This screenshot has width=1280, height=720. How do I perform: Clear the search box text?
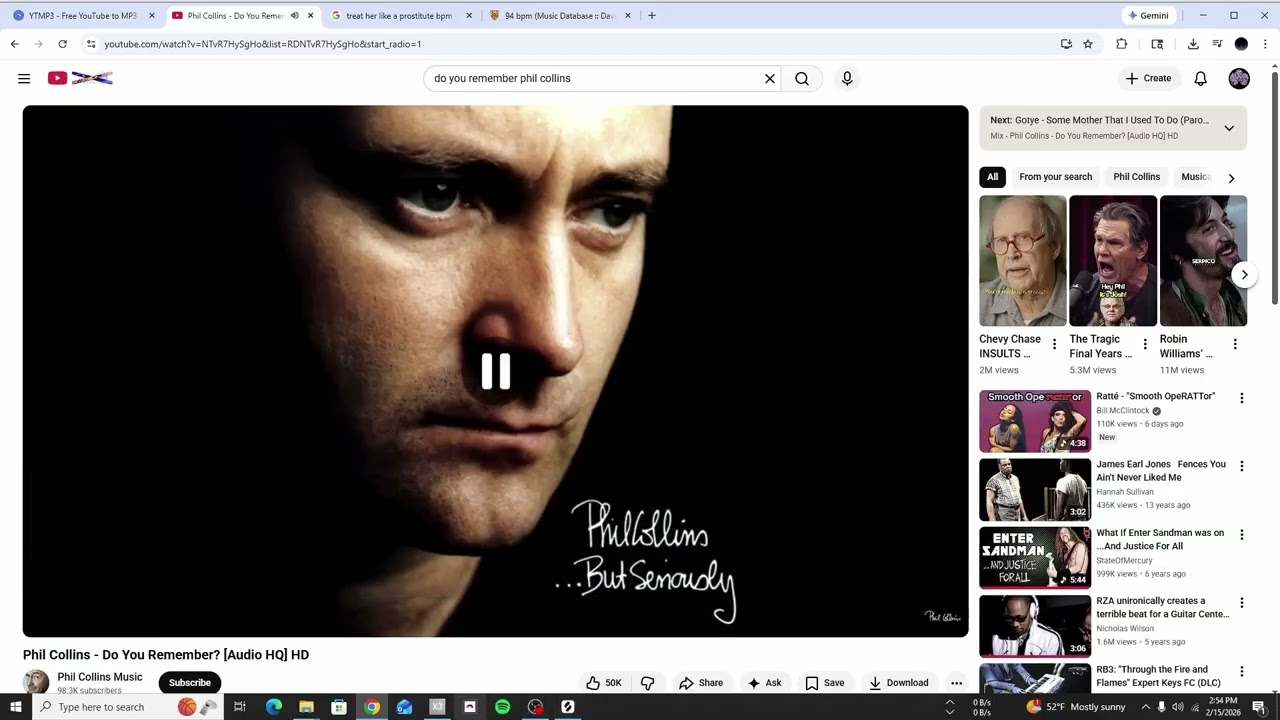(770, 78)
